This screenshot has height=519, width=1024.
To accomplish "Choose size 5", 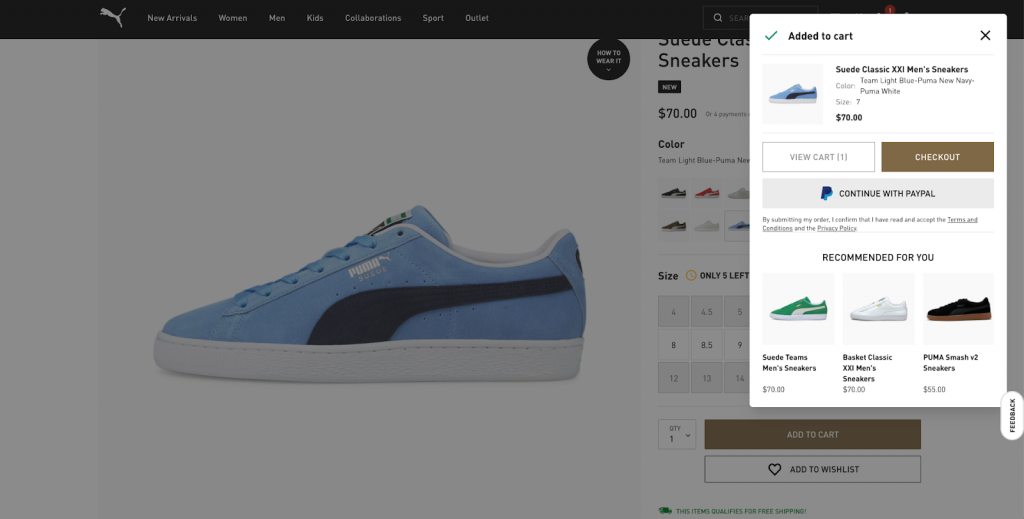I will coord(738,311).
